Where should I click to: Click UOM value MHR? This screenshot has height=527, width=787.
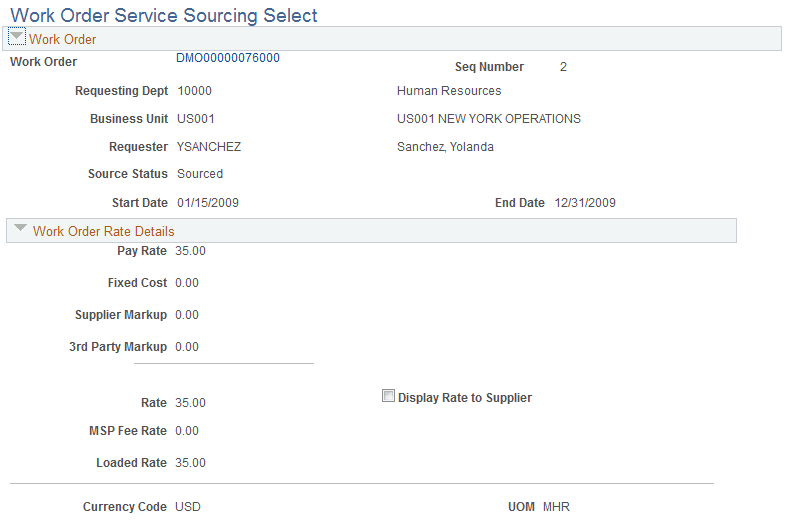[556, 507]
